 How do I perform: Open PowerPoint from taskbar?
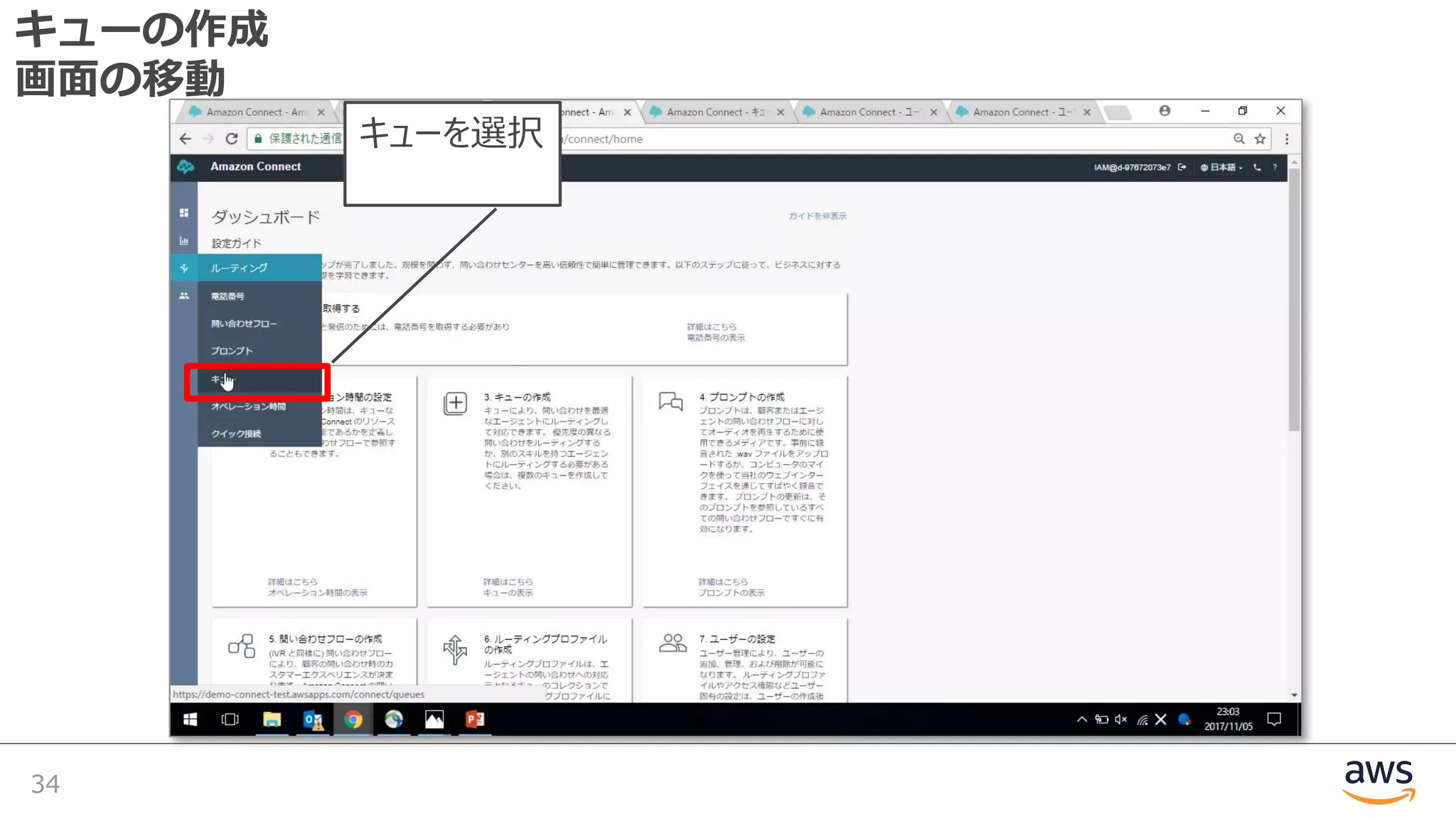click(x=475, y=719)
